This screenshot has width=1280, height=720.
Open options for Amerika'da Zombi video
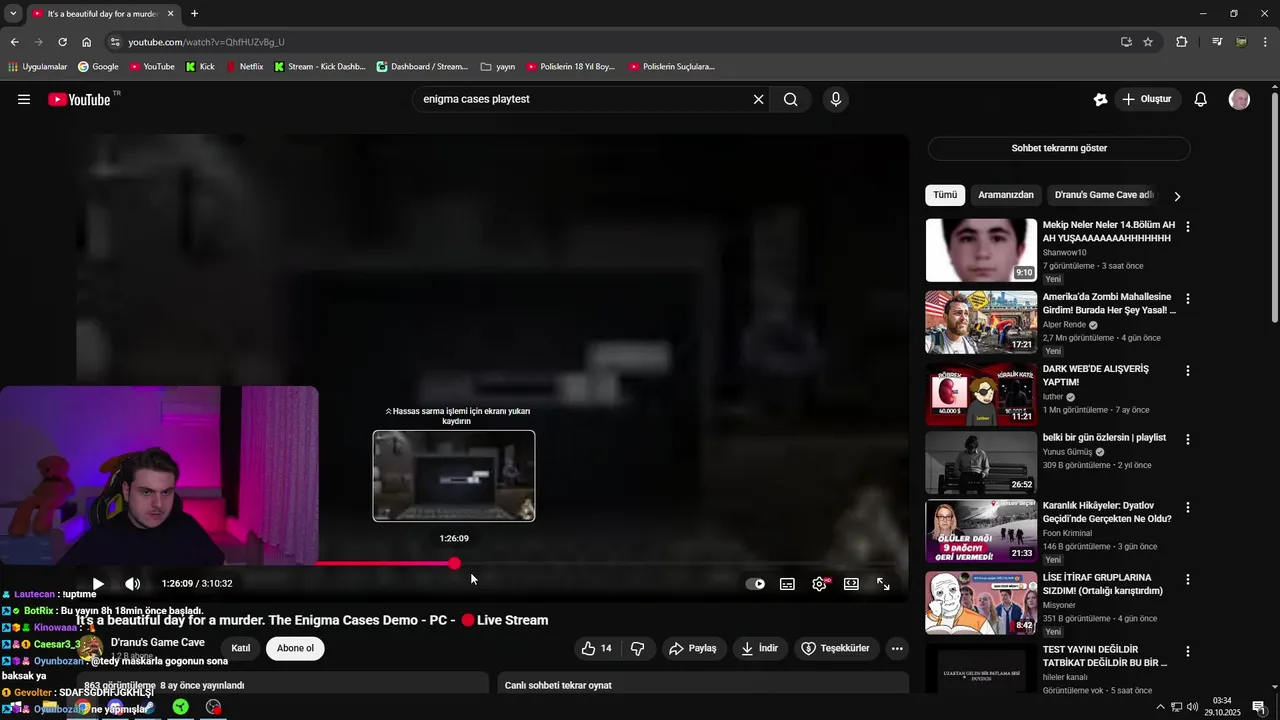point(1188,299)
